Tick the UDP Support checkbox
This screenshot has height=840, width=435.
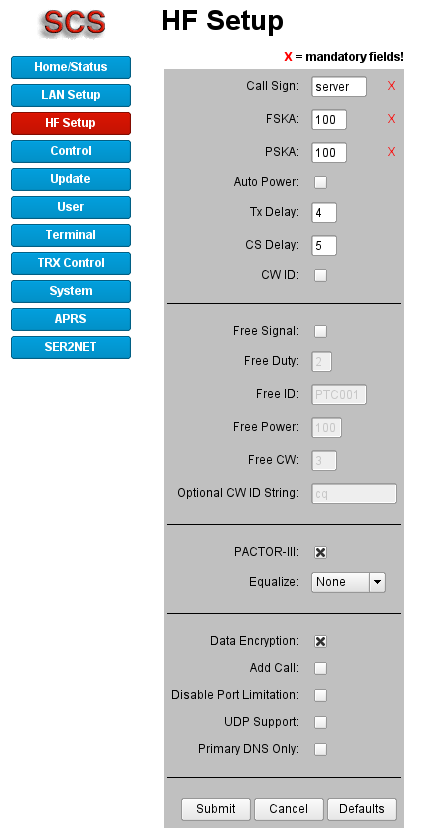pos(320,723)
